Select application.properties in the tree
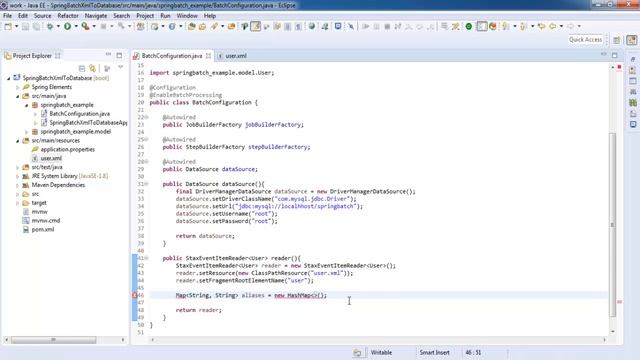The height and width of the screenshot is (360, 640). pyautogui.click(x=67, y=149)
